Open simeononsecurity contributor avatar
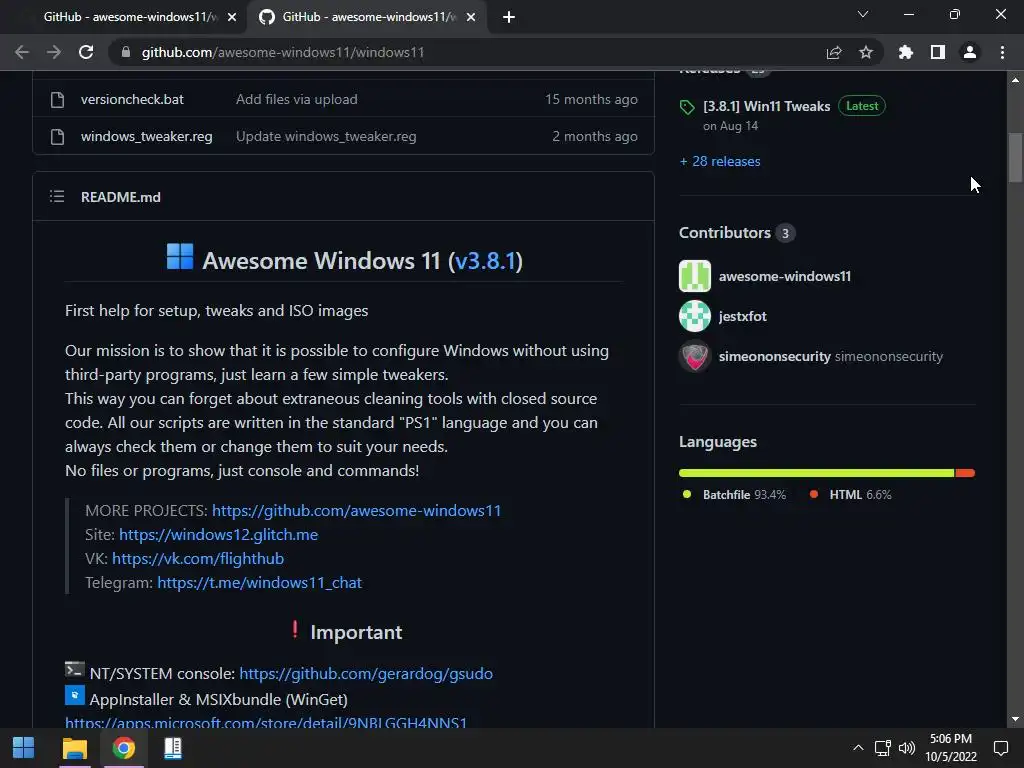Viewport: 1024px width, 768px height. coord(695,357)
